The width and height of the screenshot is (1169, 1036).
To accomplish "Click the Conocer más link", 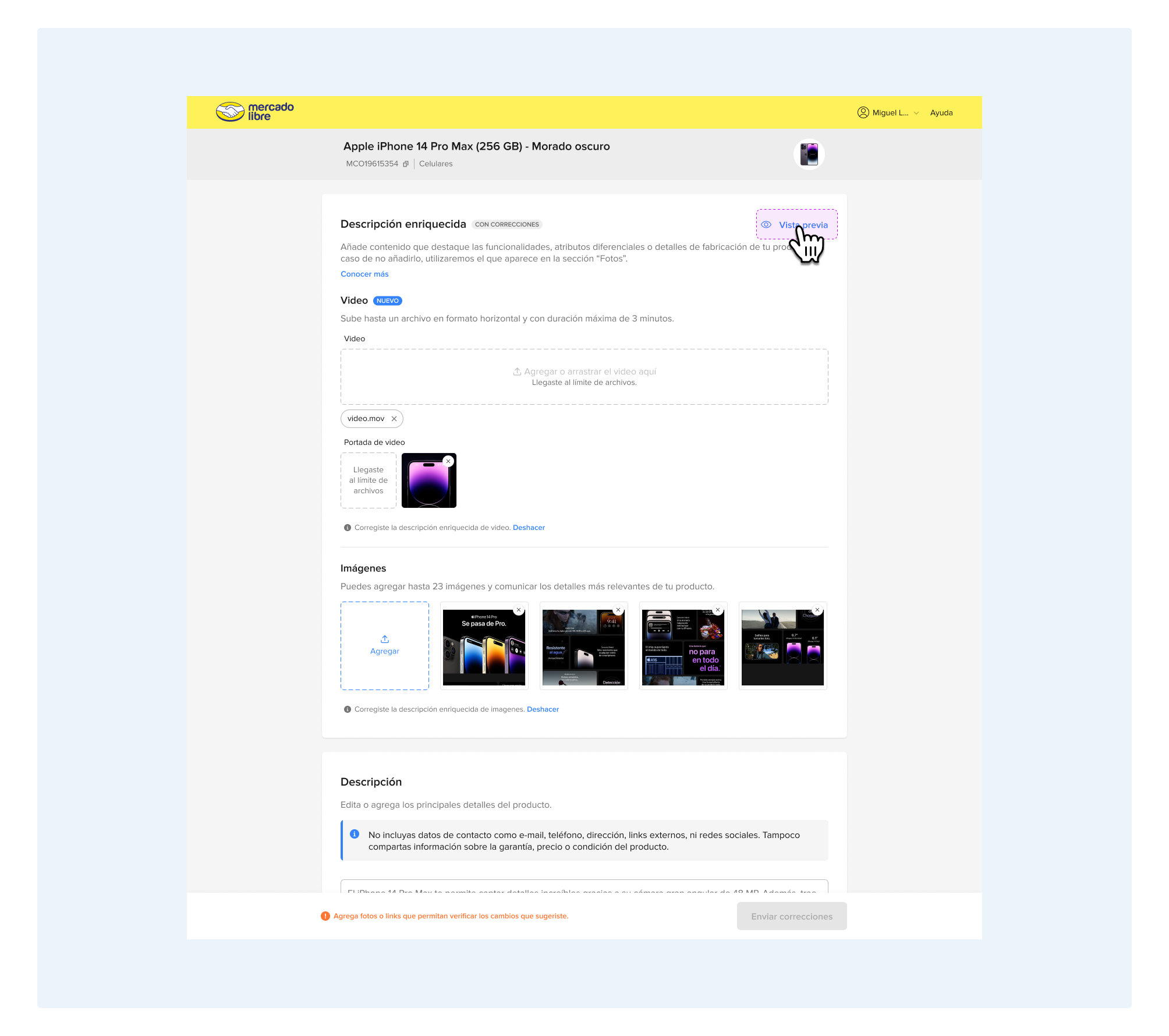I will tap(364, 274).
